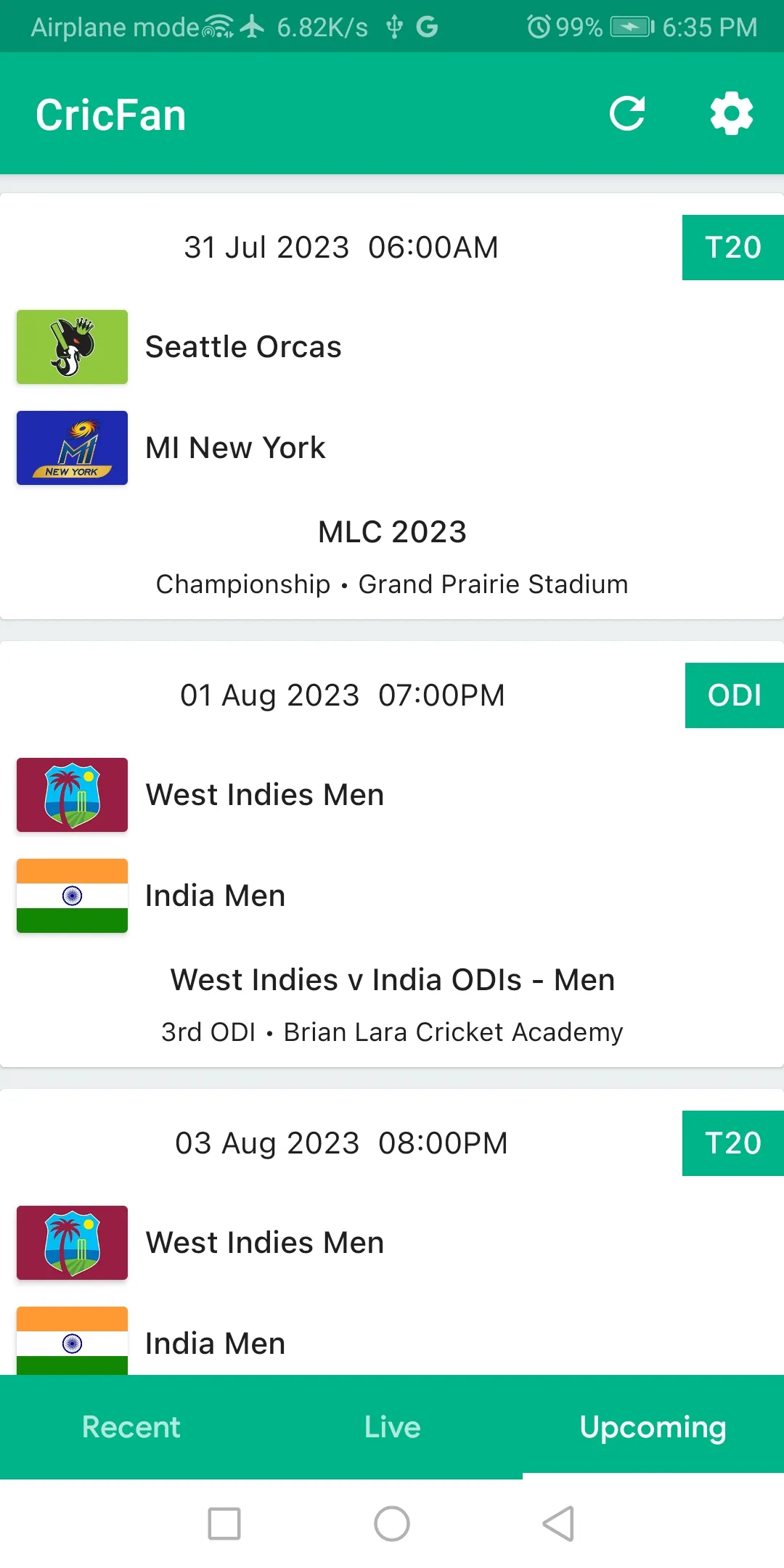This screenshot has width=784, height=1568.
Task: Open the MLC 2023 Championship match card
Action: [392, 532]
